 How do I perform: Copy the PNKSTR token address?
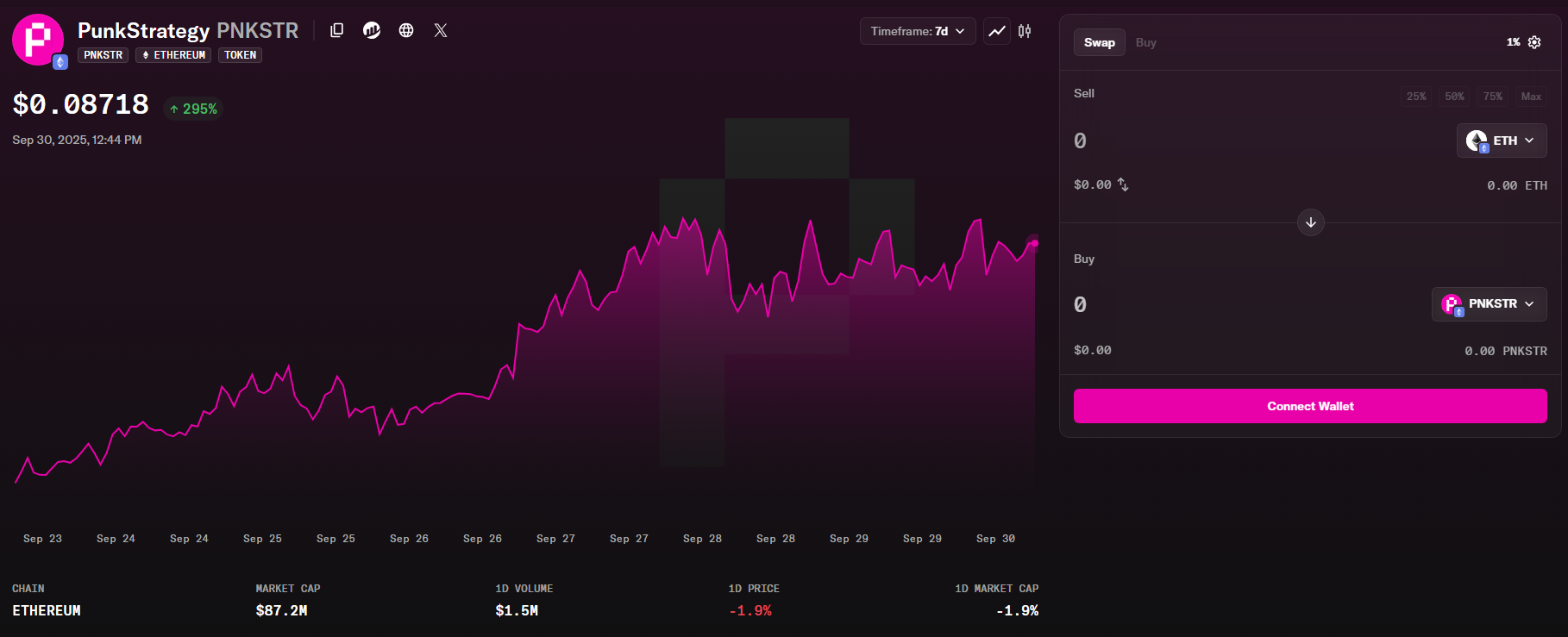click(x=337, y=30)
